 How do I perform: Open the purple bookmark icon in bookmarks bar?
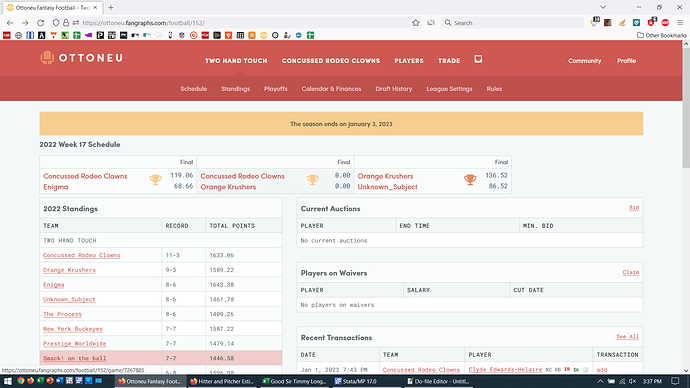pyautogui.click(x=88, y=35)
